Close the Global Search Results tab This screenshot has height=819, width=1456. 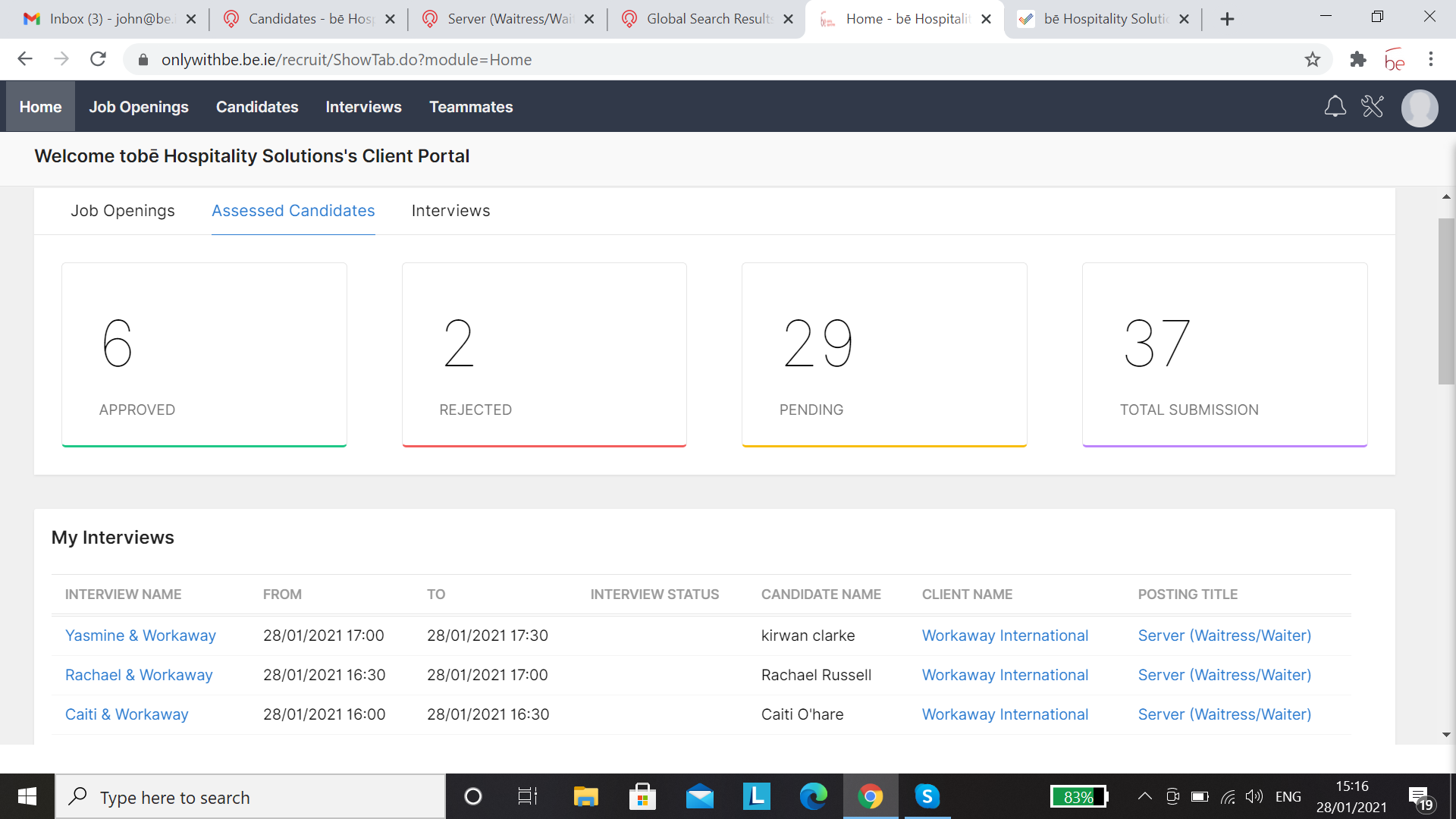tap(788, 19)
